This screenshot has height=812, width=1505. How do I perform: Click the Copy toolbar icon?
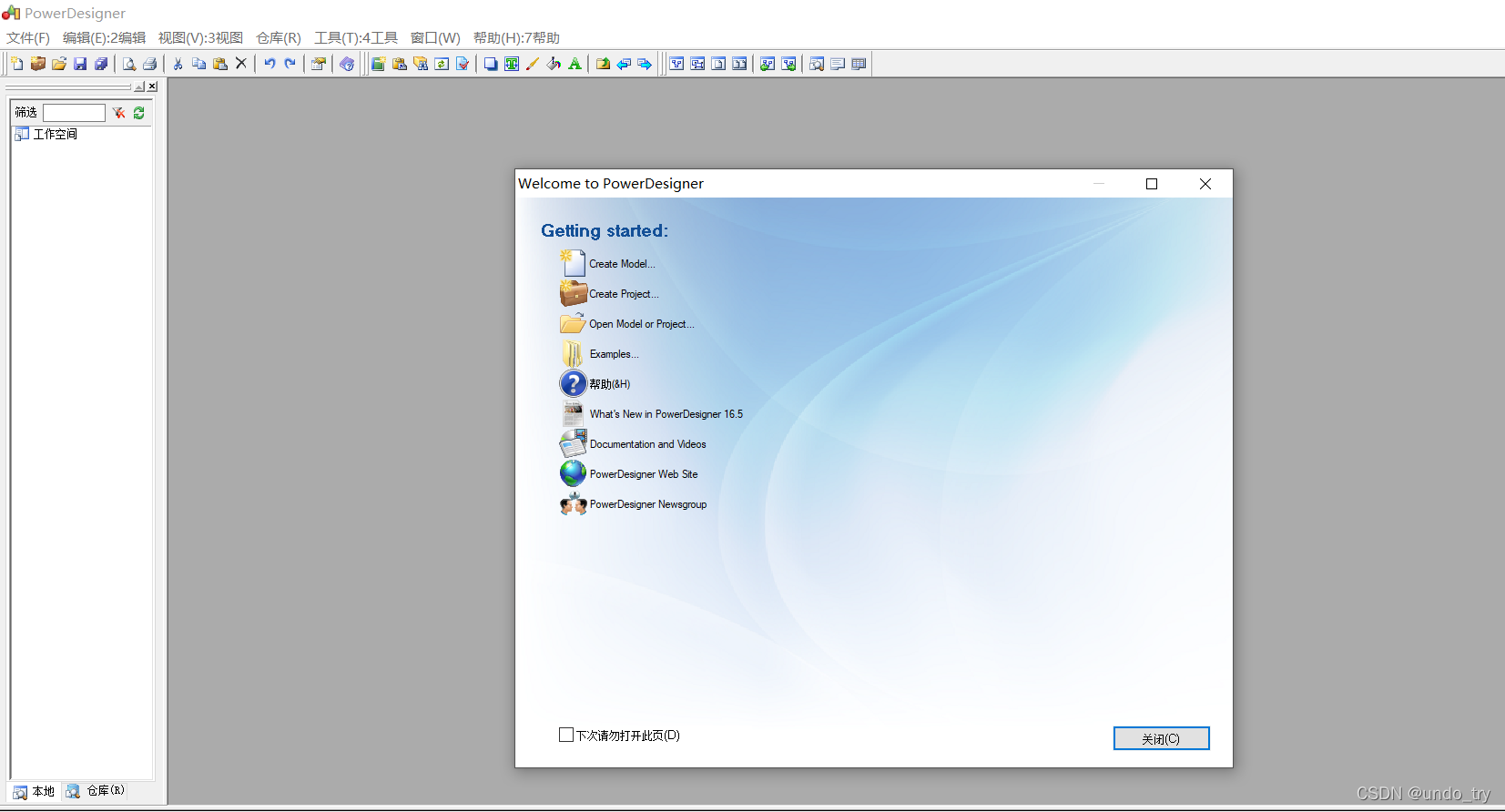[x=199, y=64]
